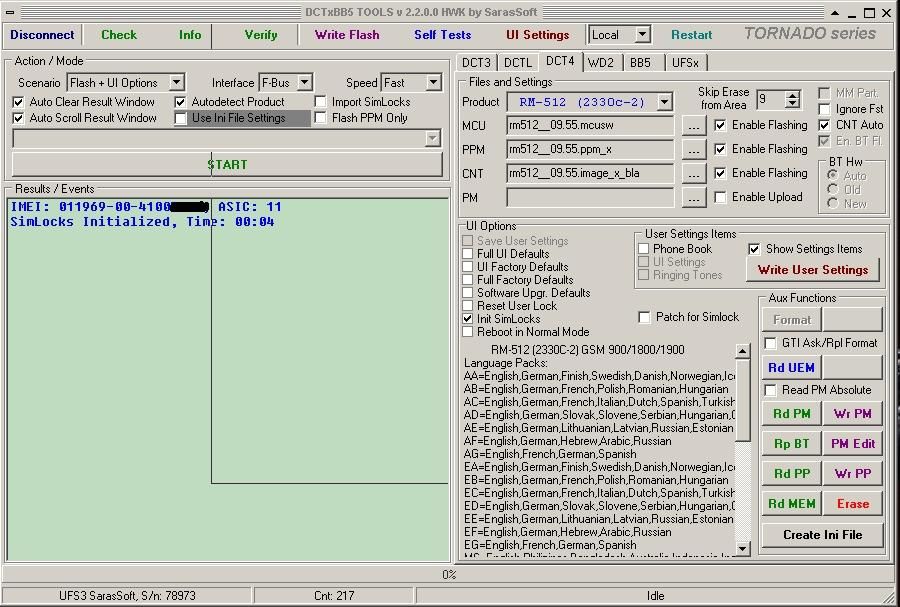Image resolution: width=900 pixels, height=607 pixels.
Task: Open the Interface F-Bus dropdown
Action: (x=305, y=83)
